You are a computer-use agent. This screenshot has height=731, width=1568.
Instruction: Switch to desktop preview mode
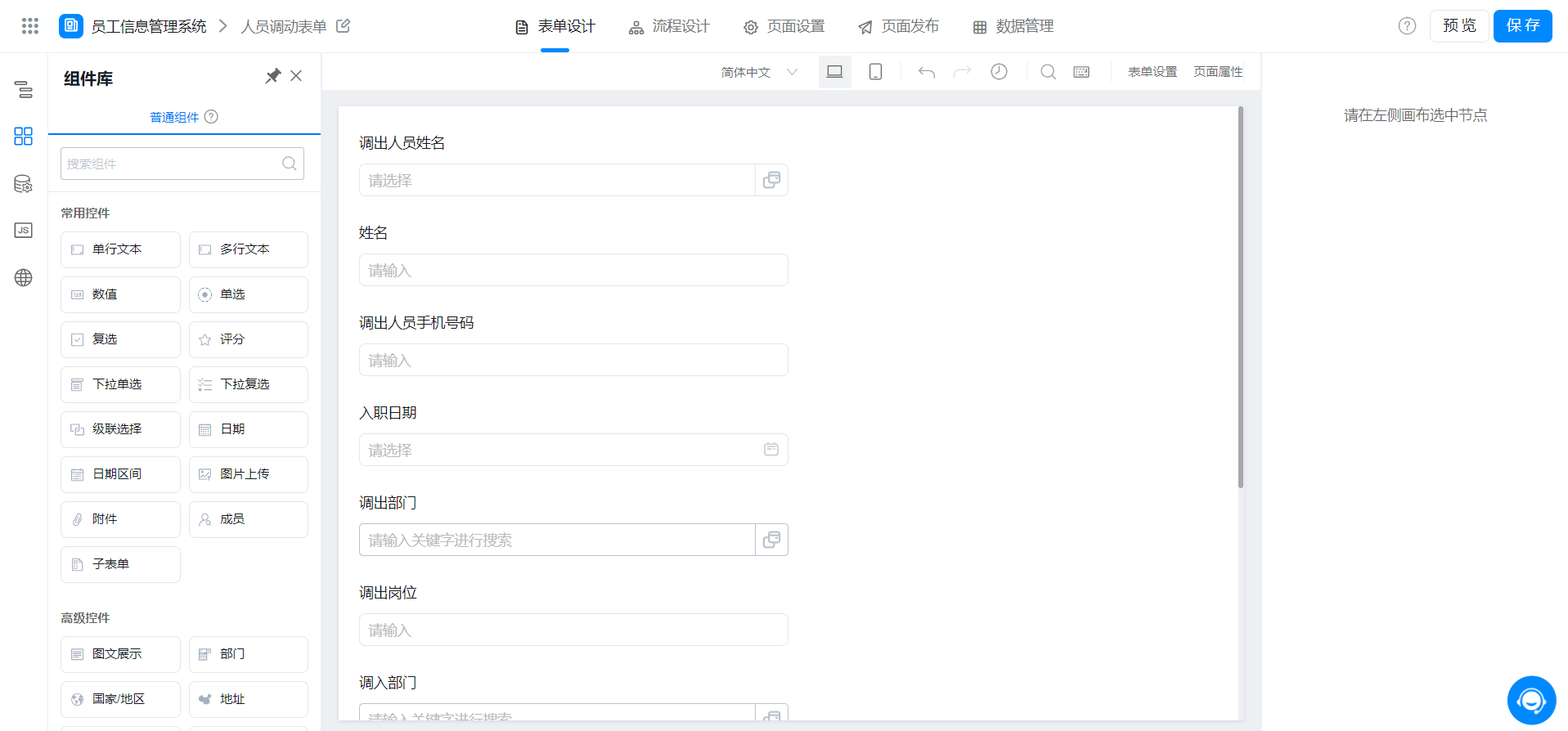point(834,72)
